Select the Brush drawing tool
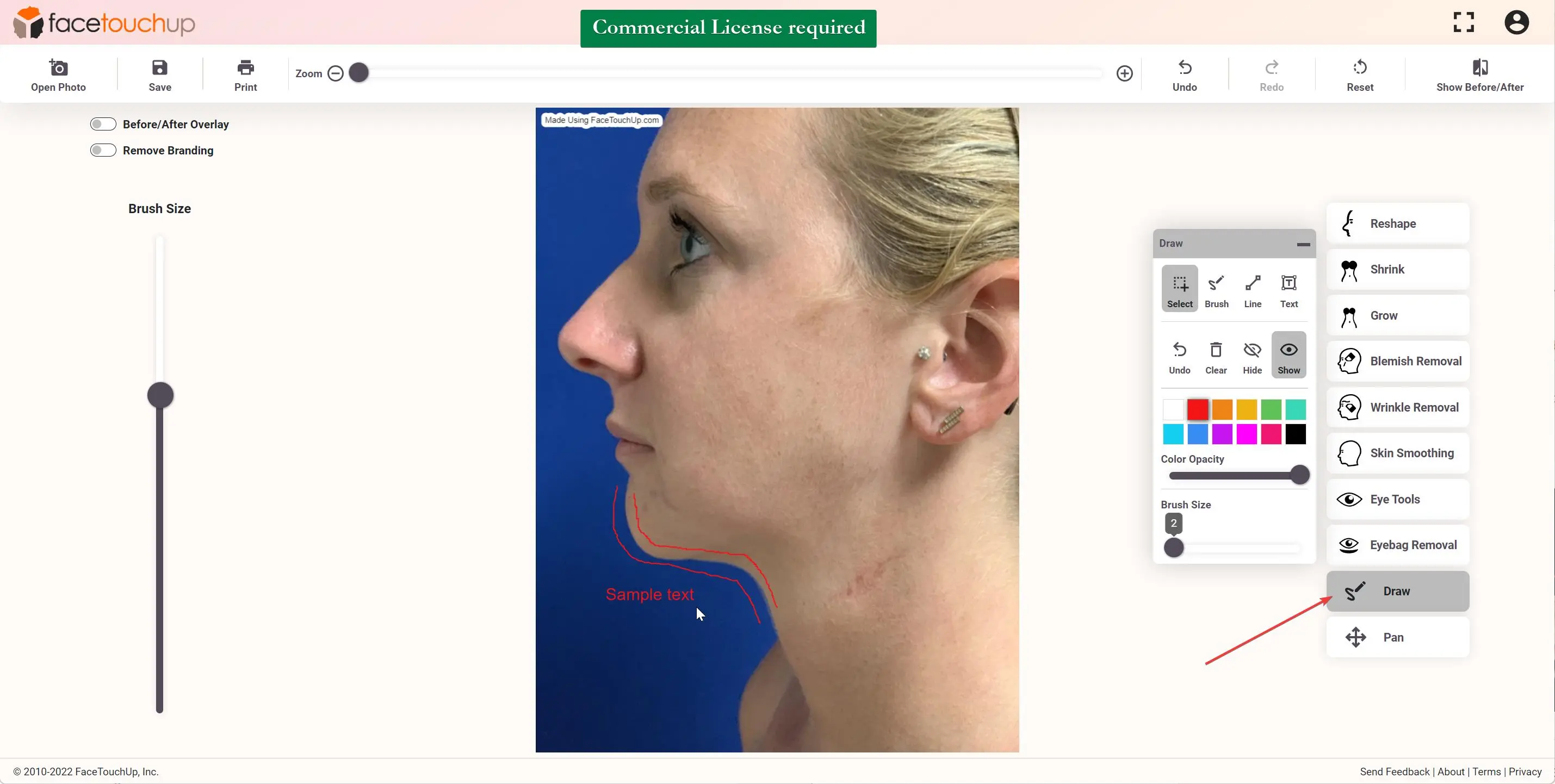The image size is (1555, 784). 1216,290
